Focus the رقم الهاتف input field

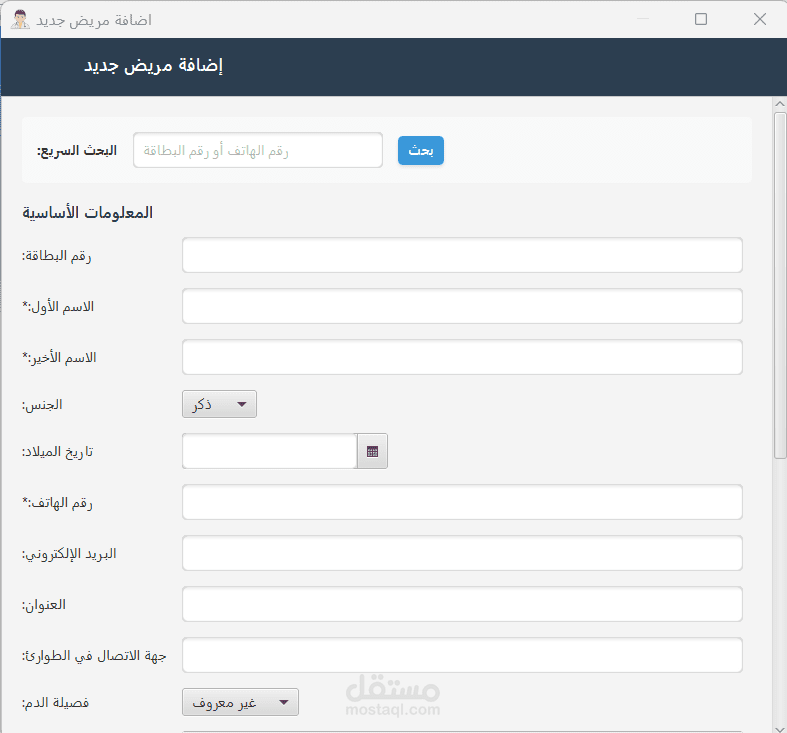pos(462,502)
